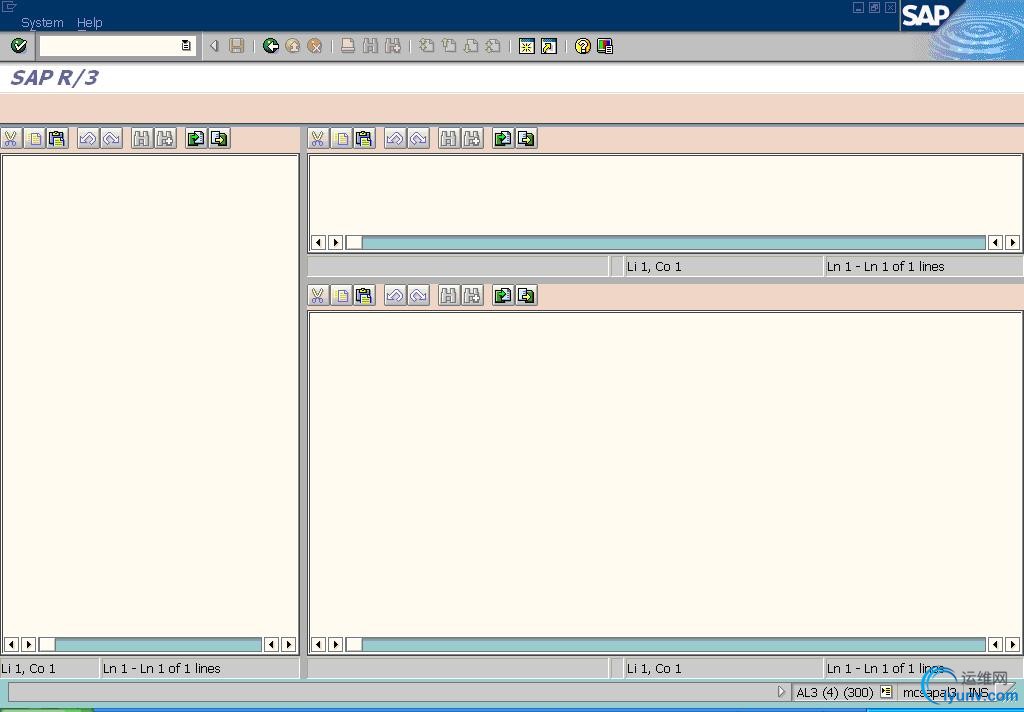
Task: Open the System menu
Action: [x=42, y=23]
